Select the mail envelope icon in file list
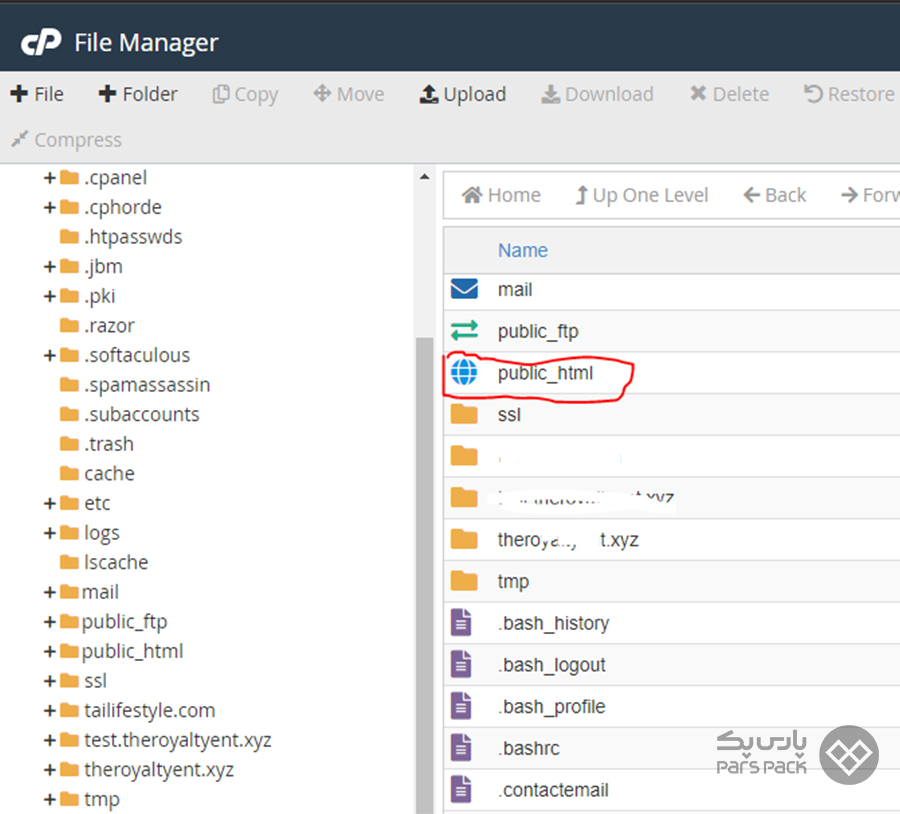900x814 pixels. click(x=464, y=289)
